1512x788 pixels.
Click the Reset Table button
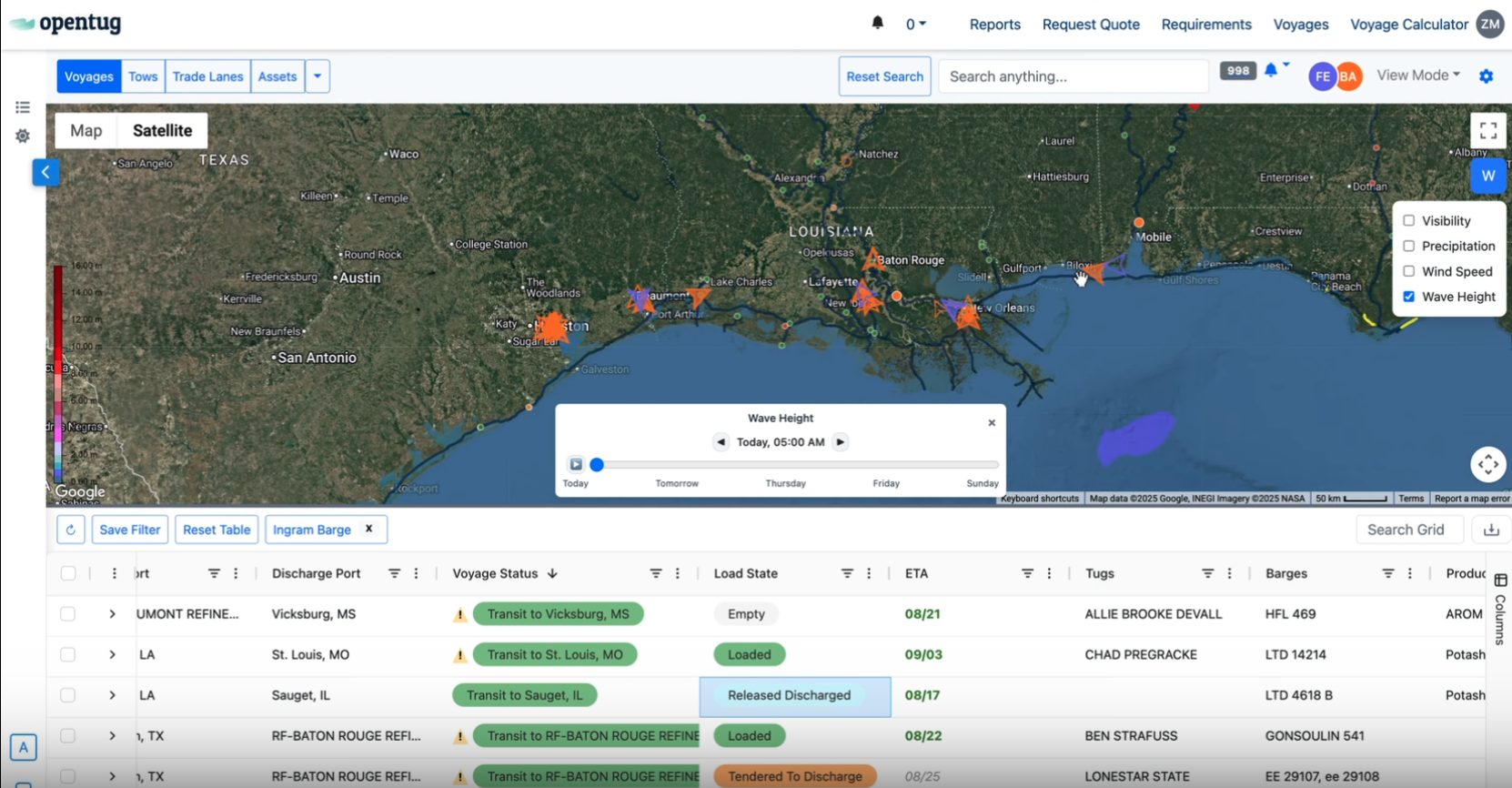pyautogui.click(x=217, y=530)
